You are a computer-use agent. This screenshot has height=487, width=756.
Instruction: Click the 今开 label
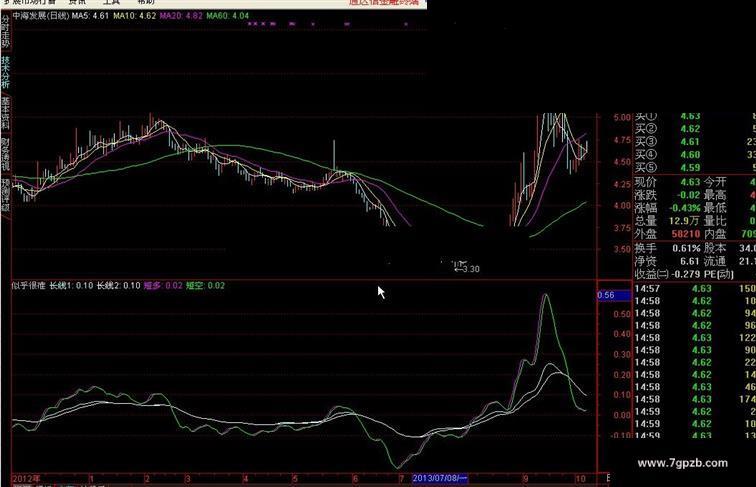715,182
